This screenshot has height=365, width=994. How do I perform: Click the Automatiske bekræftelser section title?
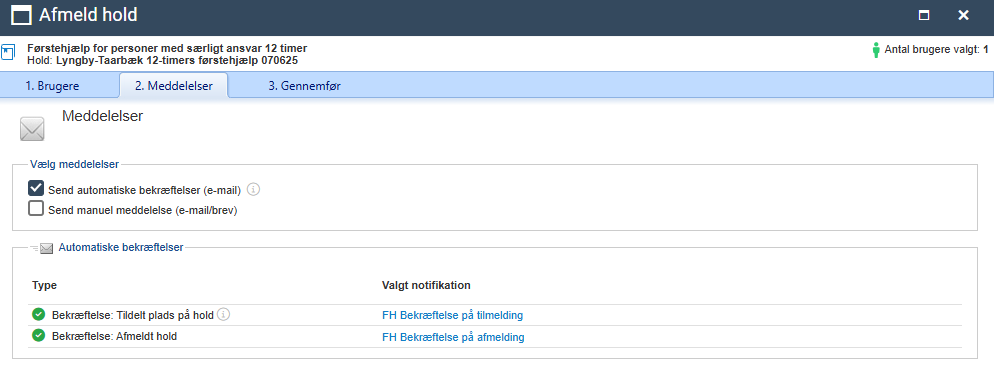(x=121, y=248)
